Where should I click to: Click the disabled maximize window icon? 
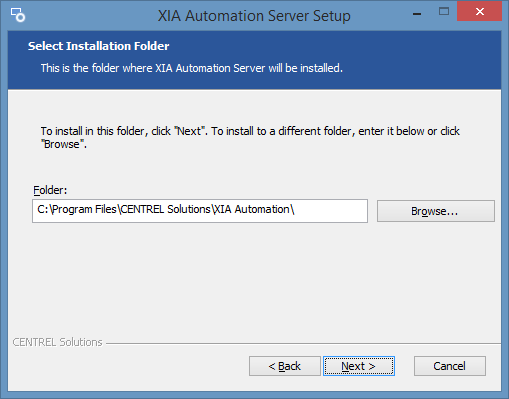(444, 12)
